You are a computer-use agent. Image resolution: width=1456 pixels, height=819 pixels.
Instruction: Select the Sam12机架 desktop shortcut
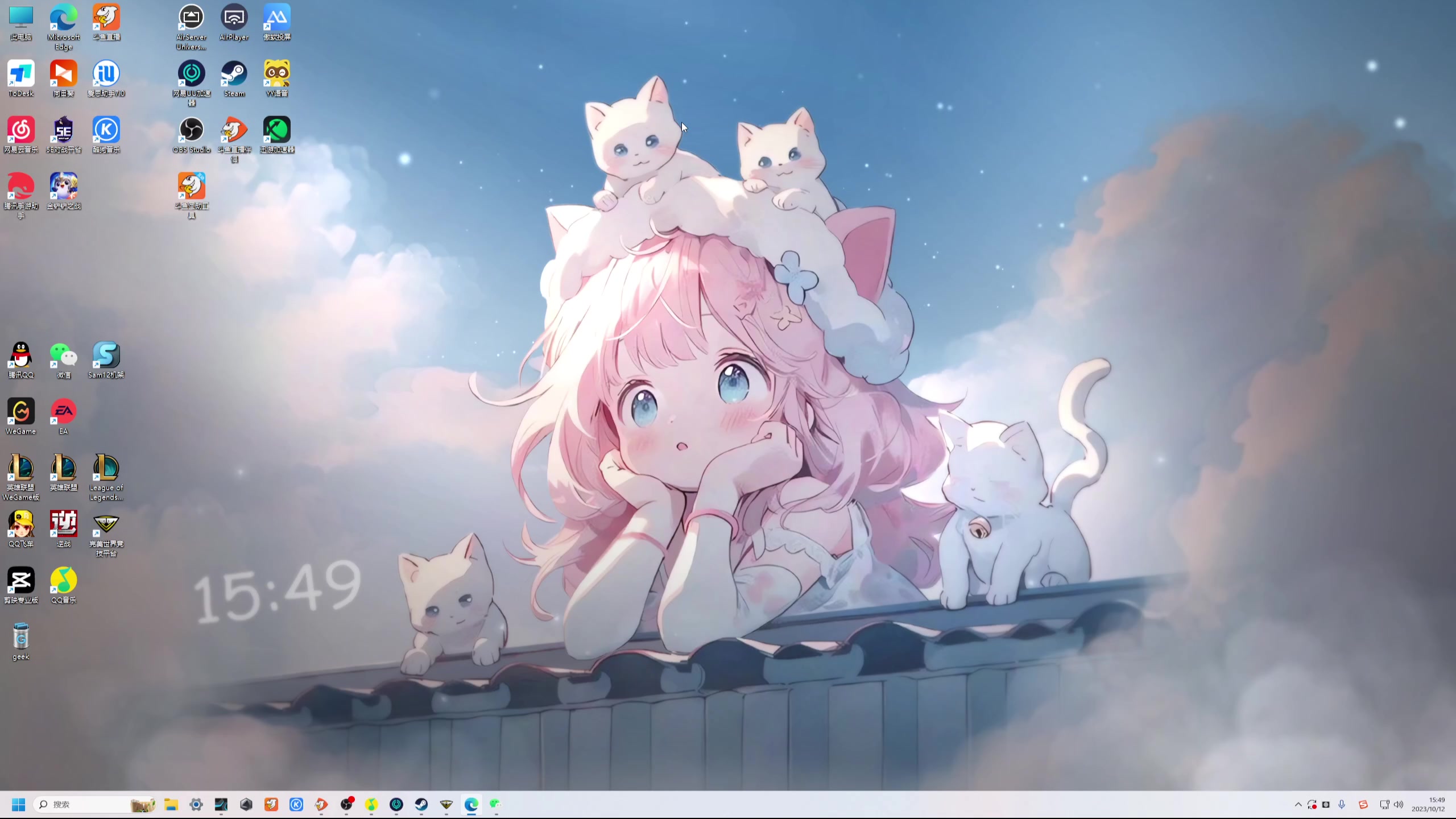[x=106, y=361]
